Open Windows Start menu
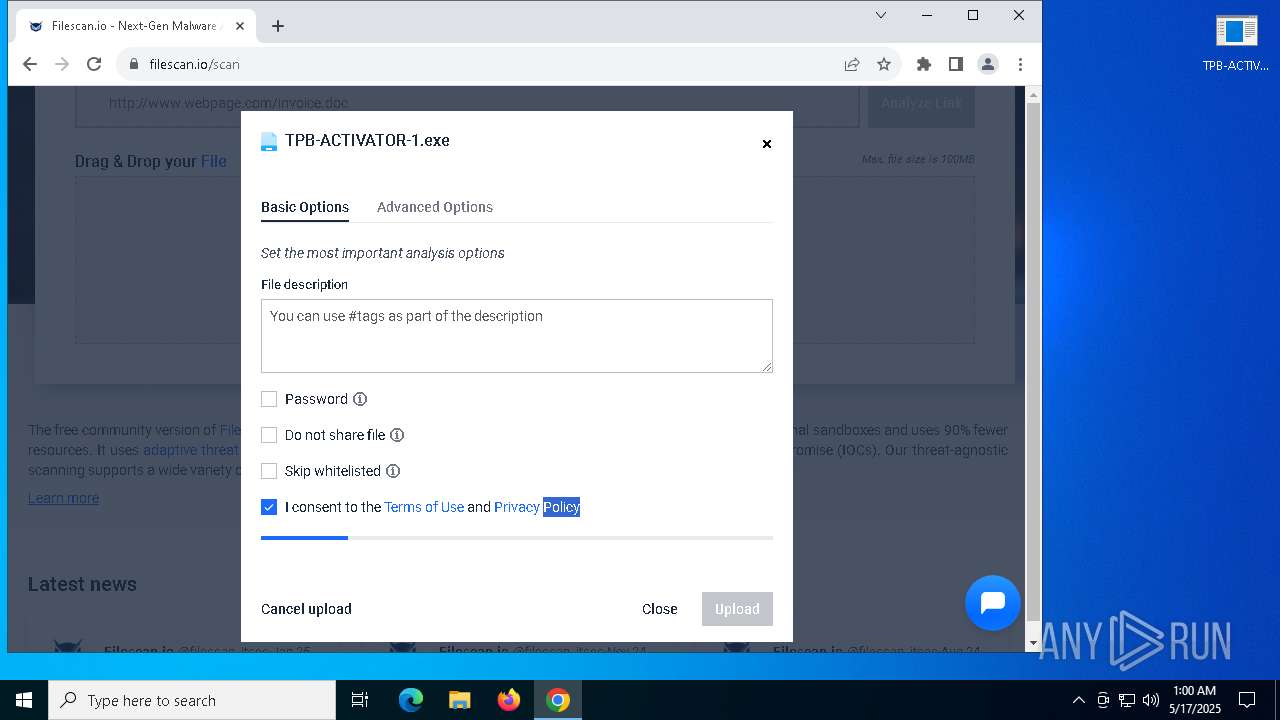Viewport: 1280px width, 720px height. coord(24,700)
